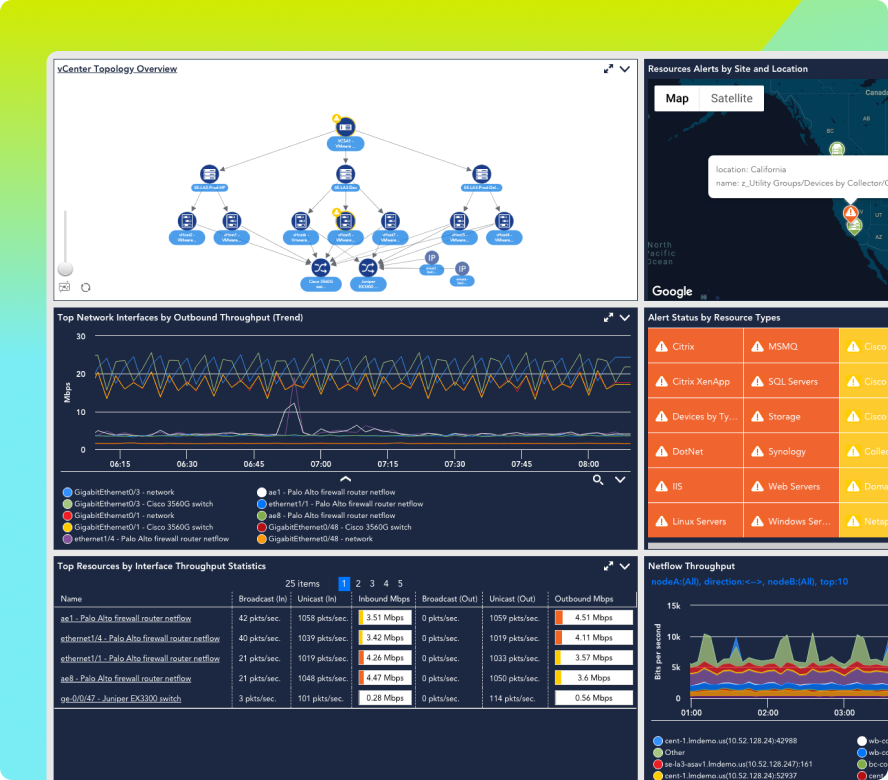Select the top VCSA1 VMware node
888x780 pixels.
(x=345, y=127)
